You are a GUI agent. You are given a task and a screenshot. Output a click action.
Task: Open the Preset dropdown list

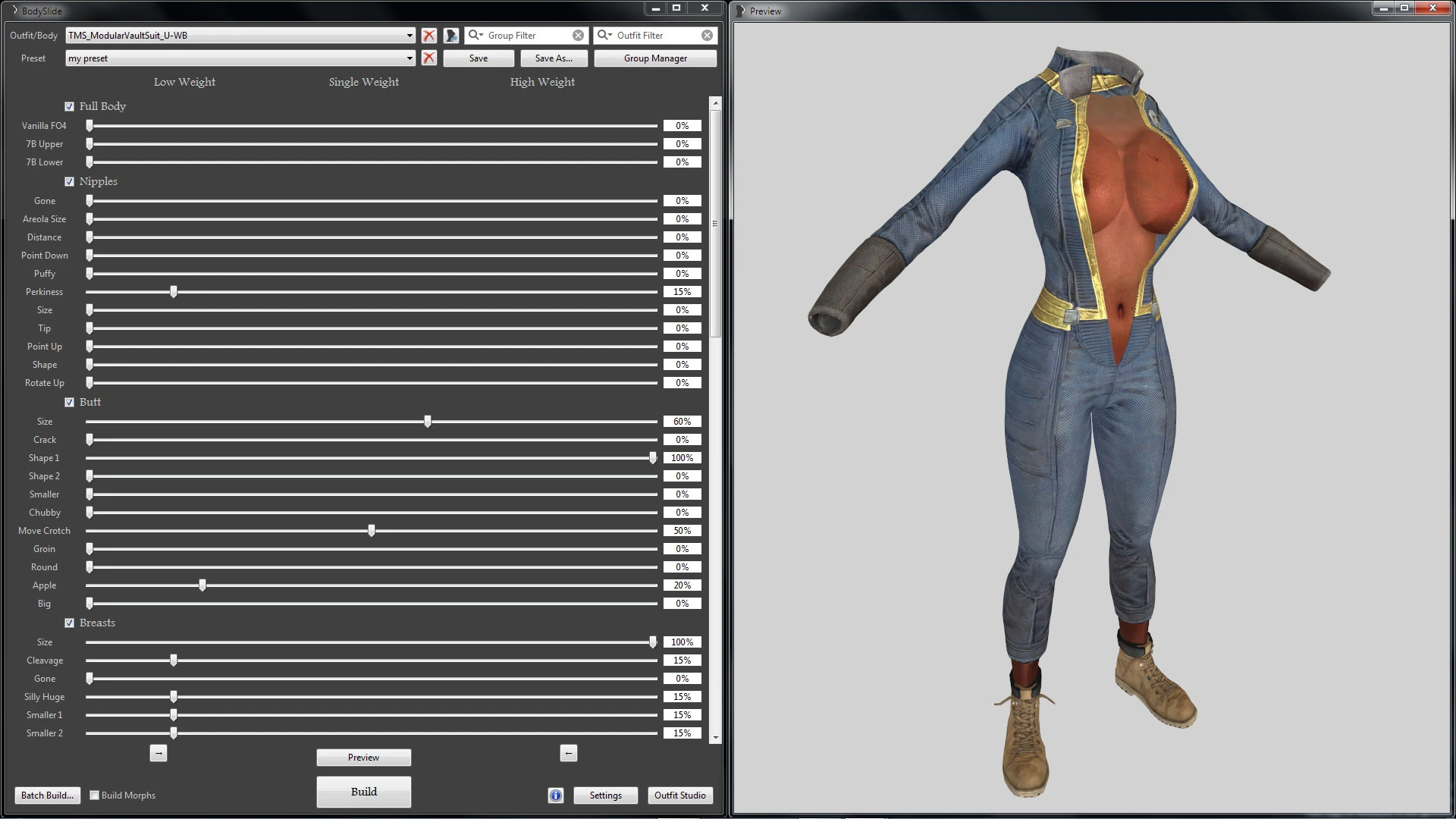[x=409, y=58]
